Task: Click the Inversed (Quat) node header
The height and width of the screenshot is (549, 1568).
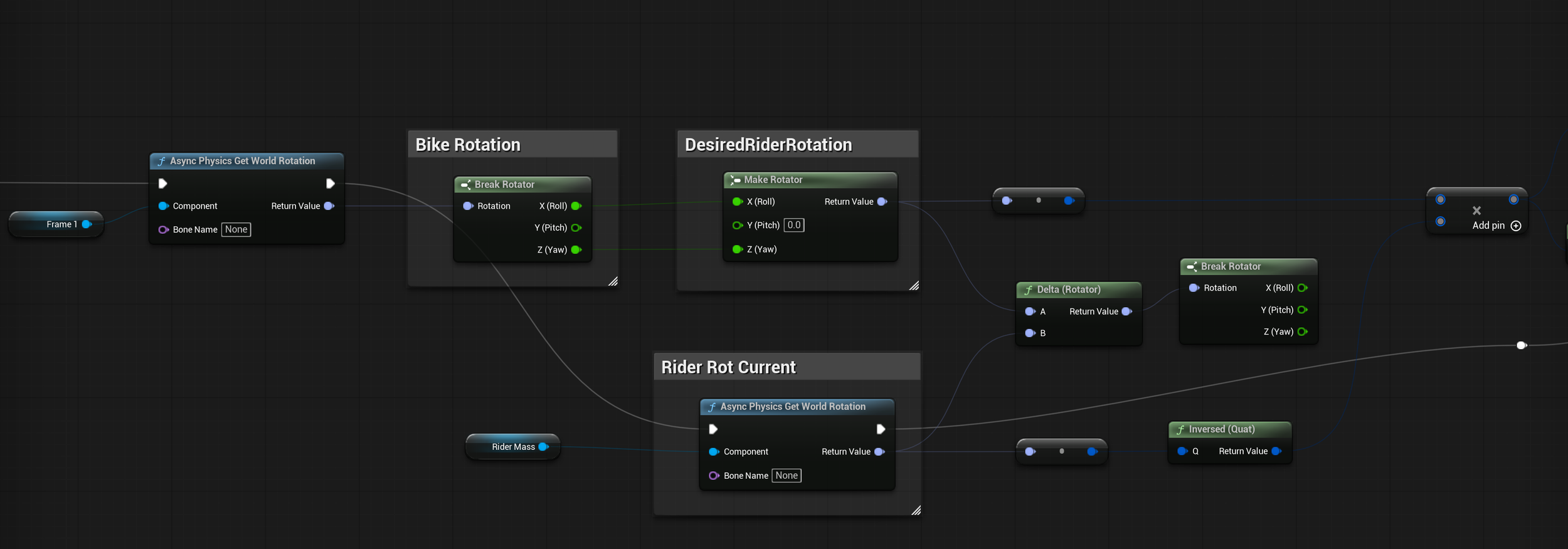Action: tap(1230, 429)
